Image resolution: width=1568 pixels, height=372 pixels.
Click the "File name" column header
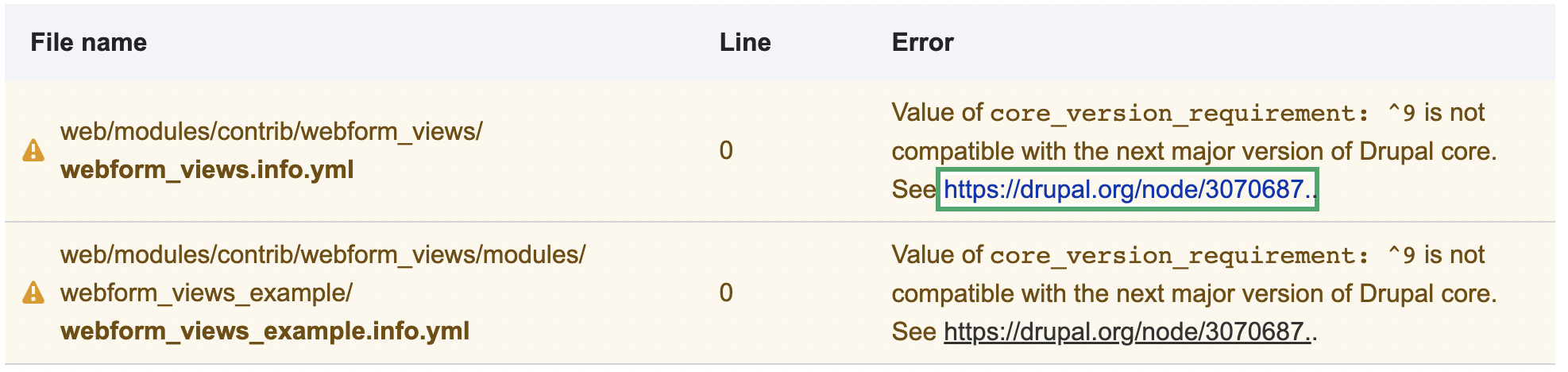(88, 42)
